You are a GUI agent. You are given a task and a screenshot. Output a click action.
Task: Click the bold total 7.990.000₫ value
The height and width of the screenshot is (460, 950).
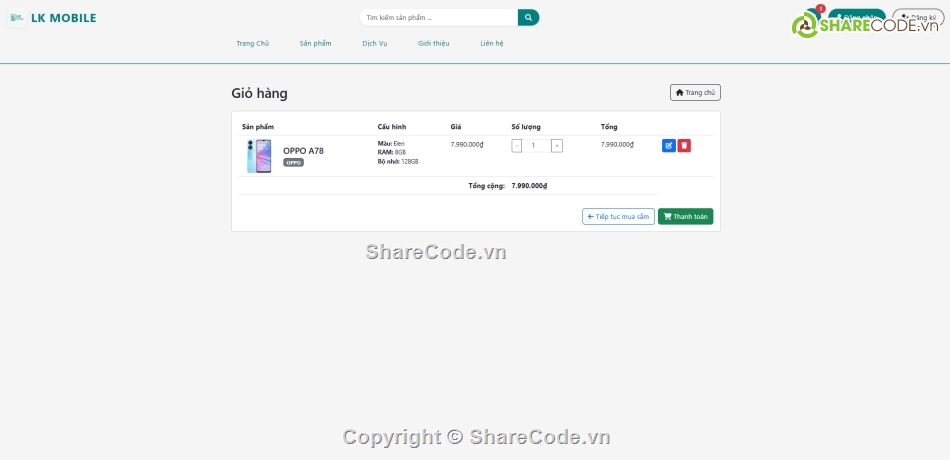[530, 186]
